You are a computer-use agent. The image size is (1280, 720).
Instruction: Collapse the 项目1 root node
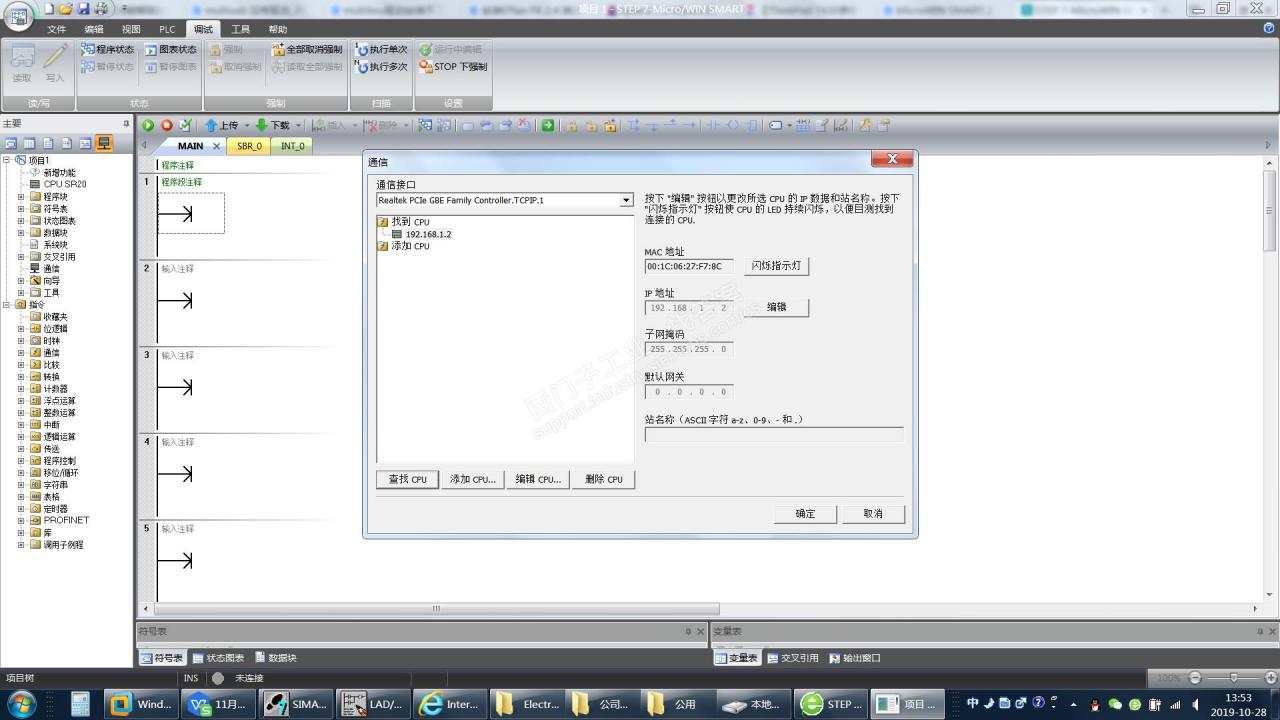click(7, 160)
